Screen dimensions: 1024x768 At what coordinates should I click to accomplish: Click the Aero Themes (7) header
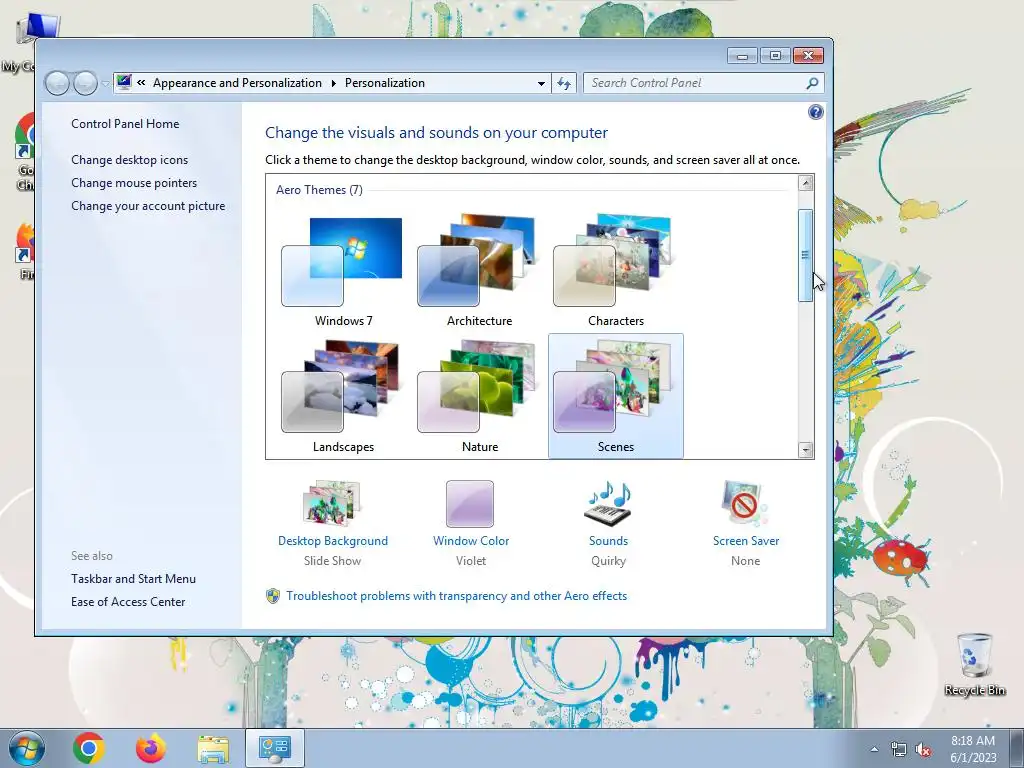[319, 190]
